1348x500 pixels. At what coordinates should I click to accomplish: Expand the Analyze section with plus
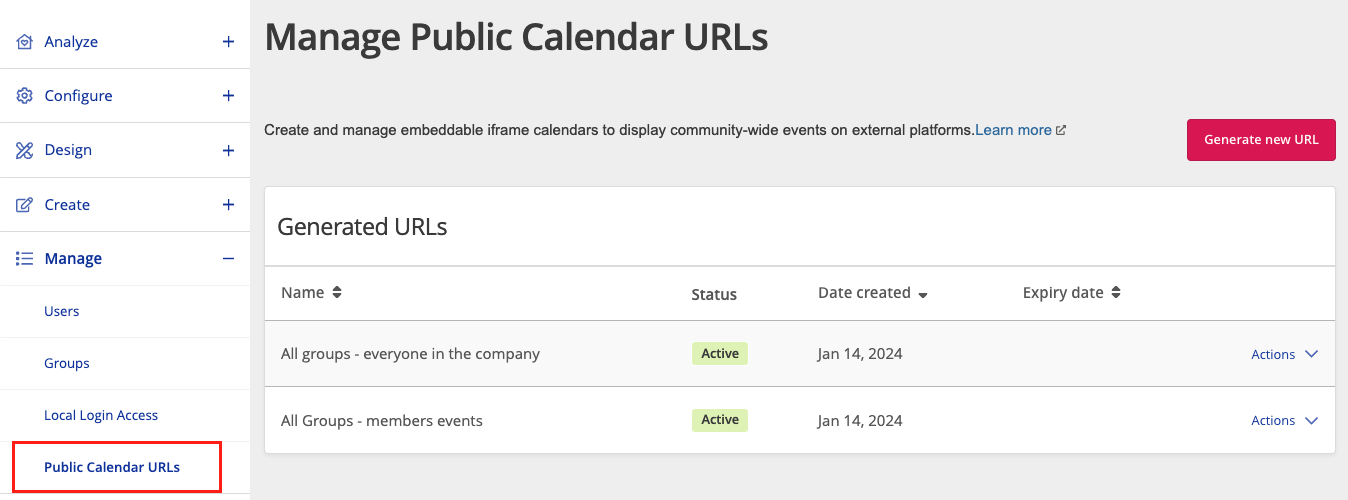pyautogui.click(x=228, y=42)
